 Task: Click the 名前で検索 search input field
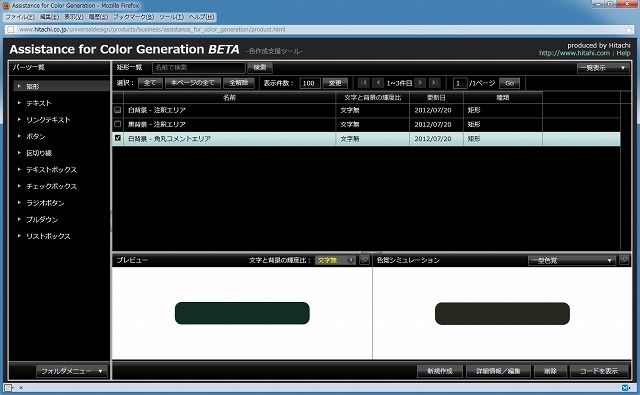tap(199, 68)
